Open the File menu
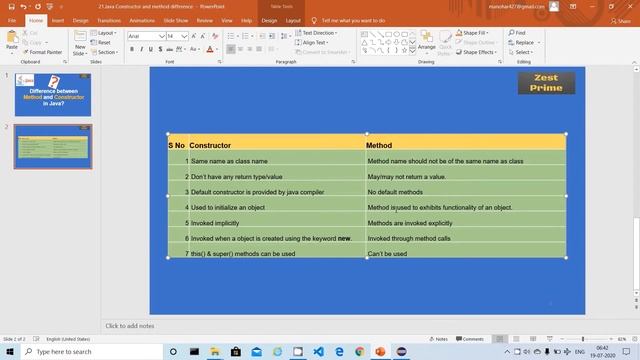Screen dimensions: 640x360 point(12,20)
